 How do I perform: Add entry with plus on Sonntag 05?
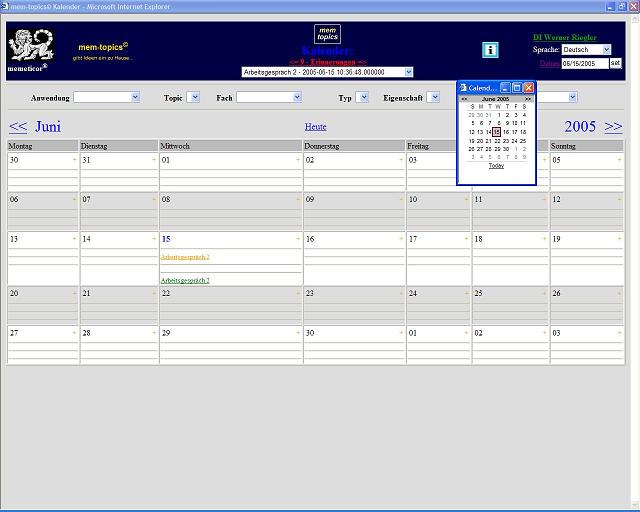(x=619, y=160)
